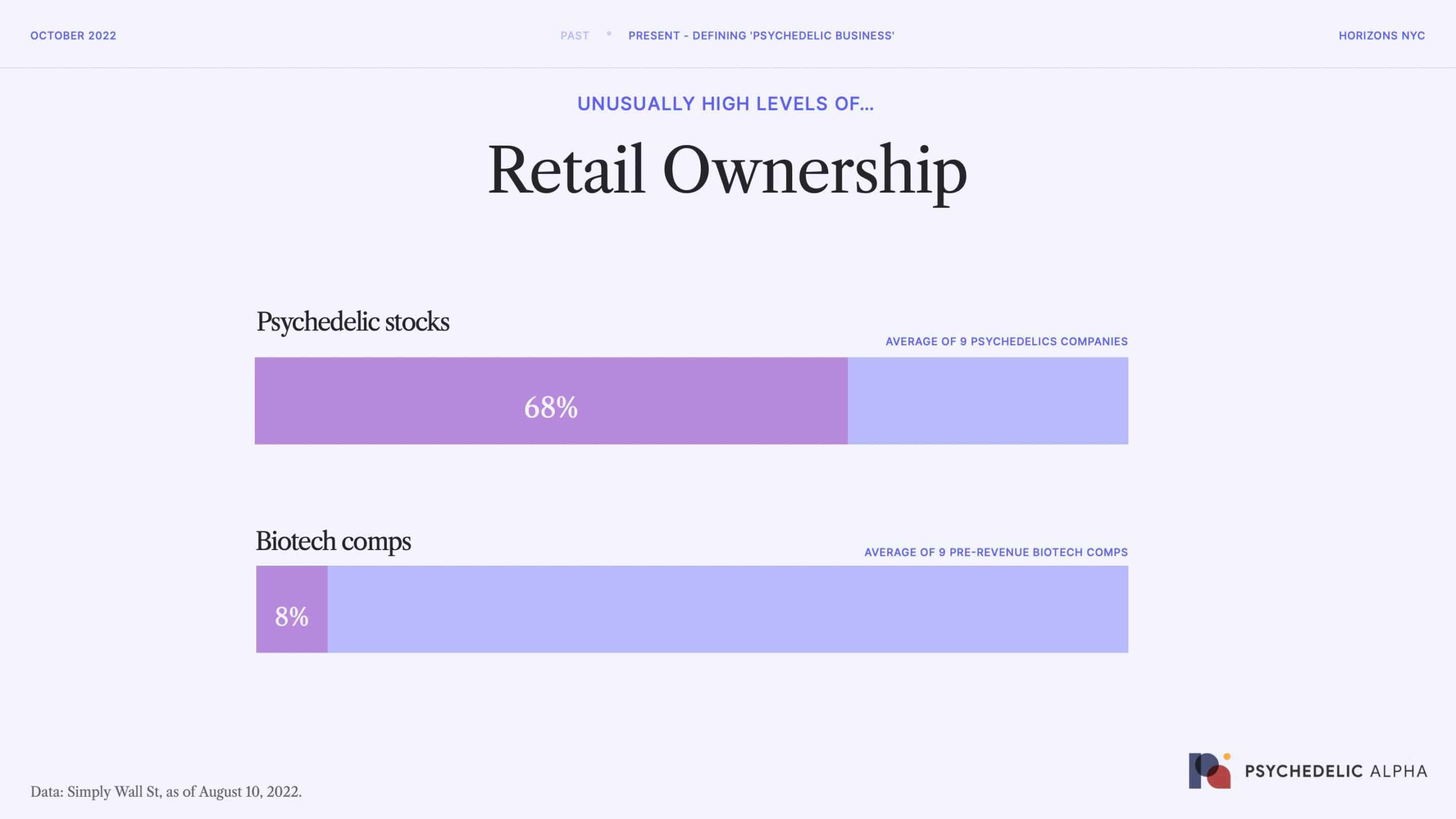Click the Simply Wall St data source footnote

[166, 792]
